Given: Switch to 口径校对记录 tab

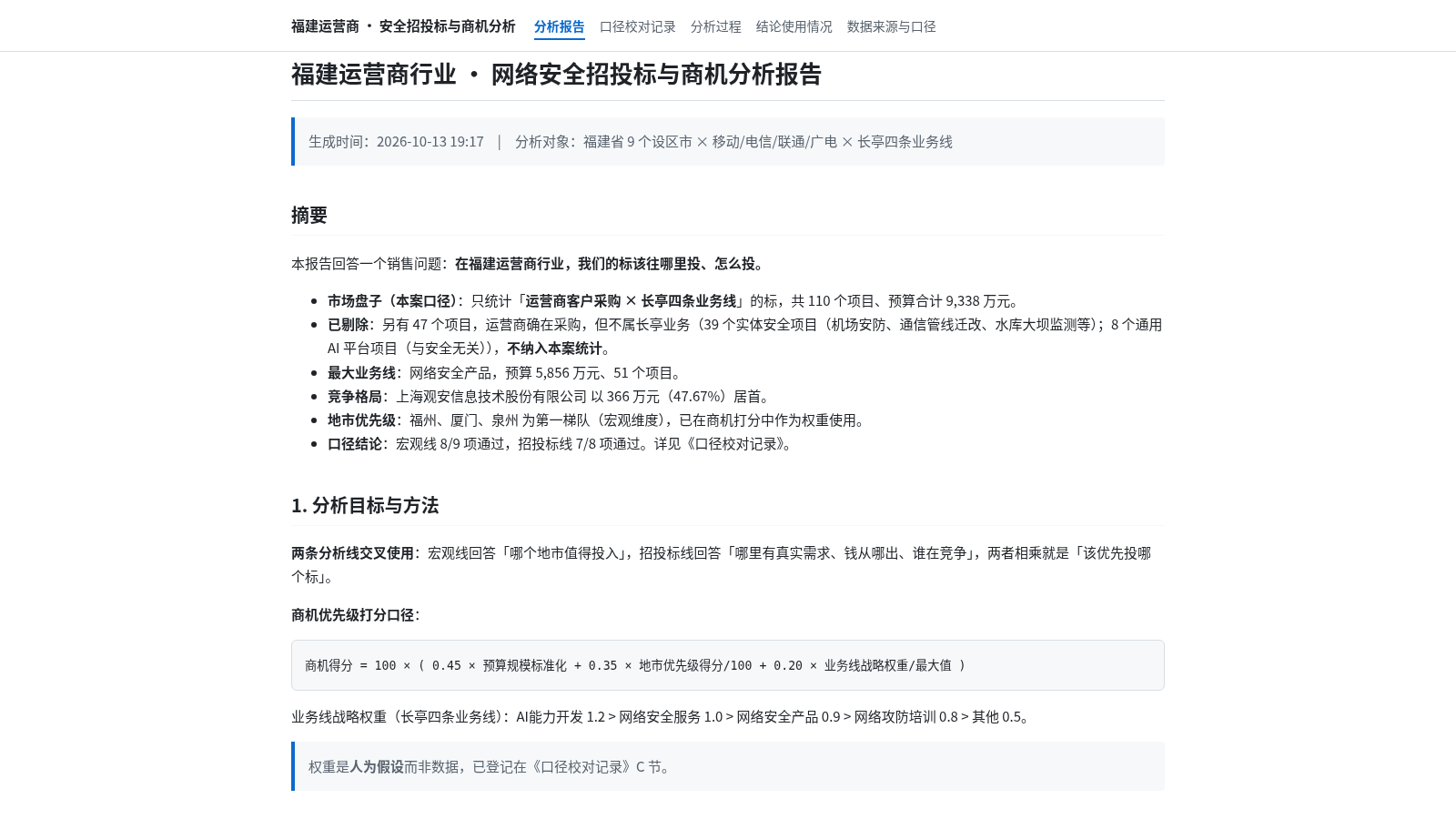Looking at the screenshot, I should (x=637, y=26).
